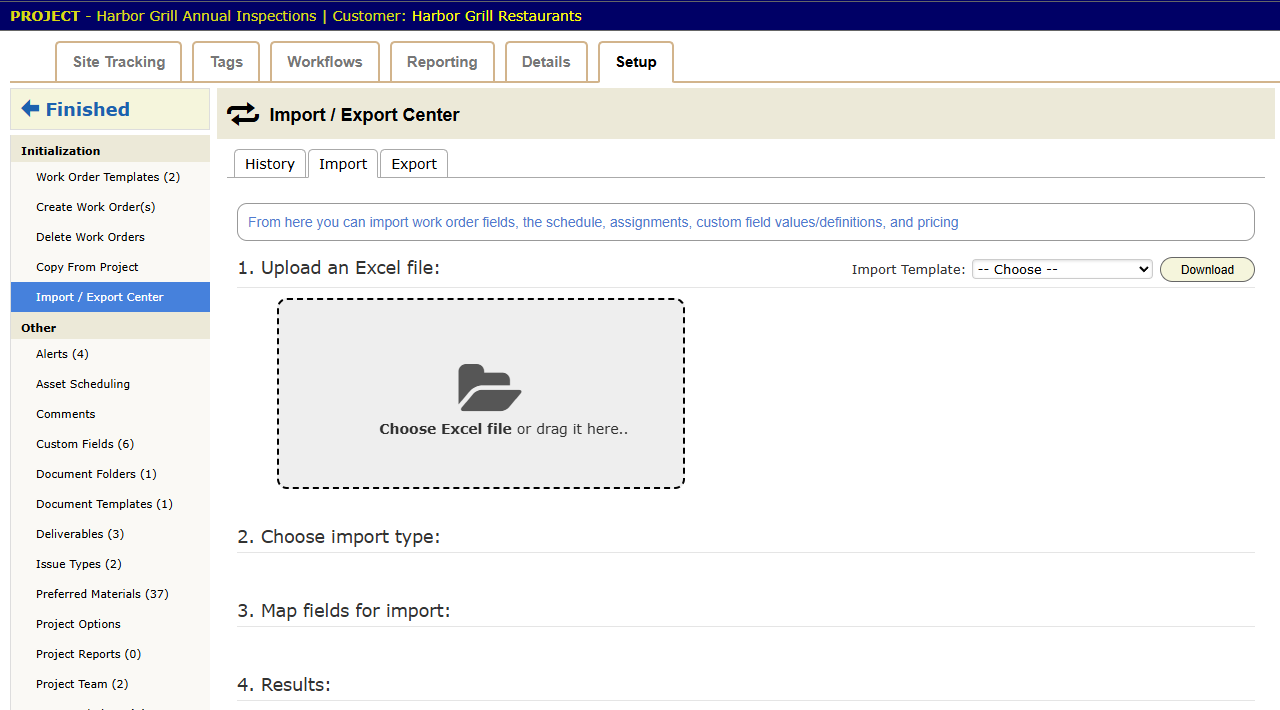Open Comments in sidebar

click(x=110, y=414)
